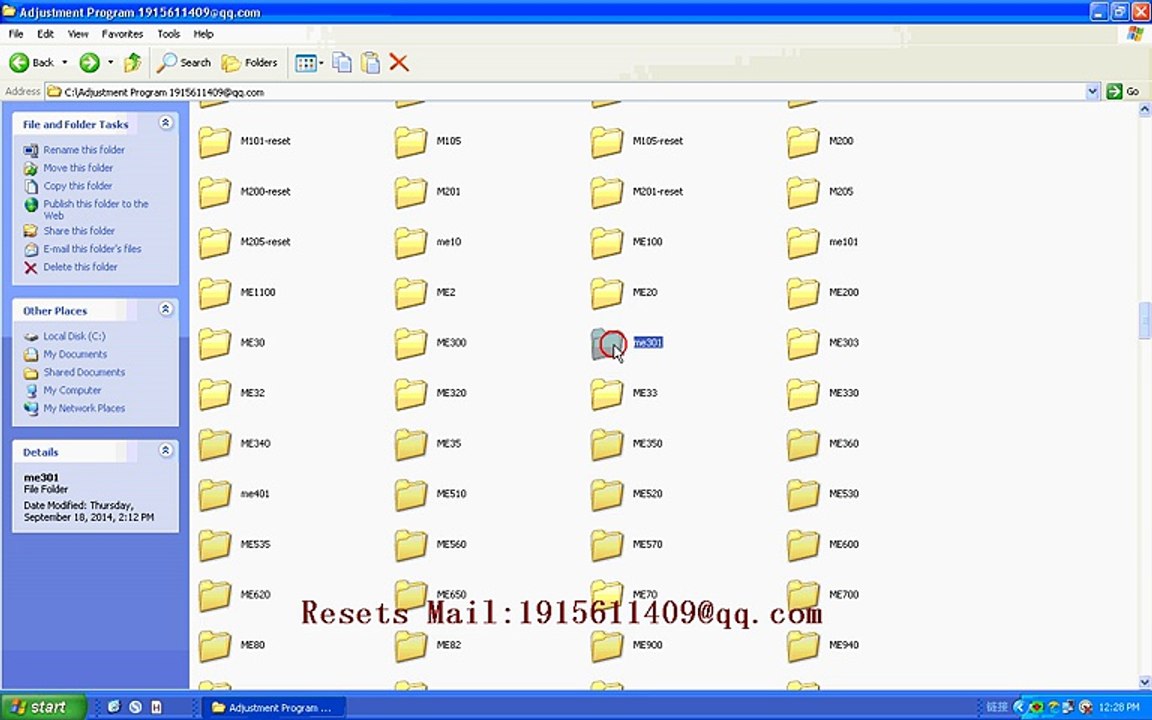
Task: Click Move this folder link
Action: pos(78,168)
